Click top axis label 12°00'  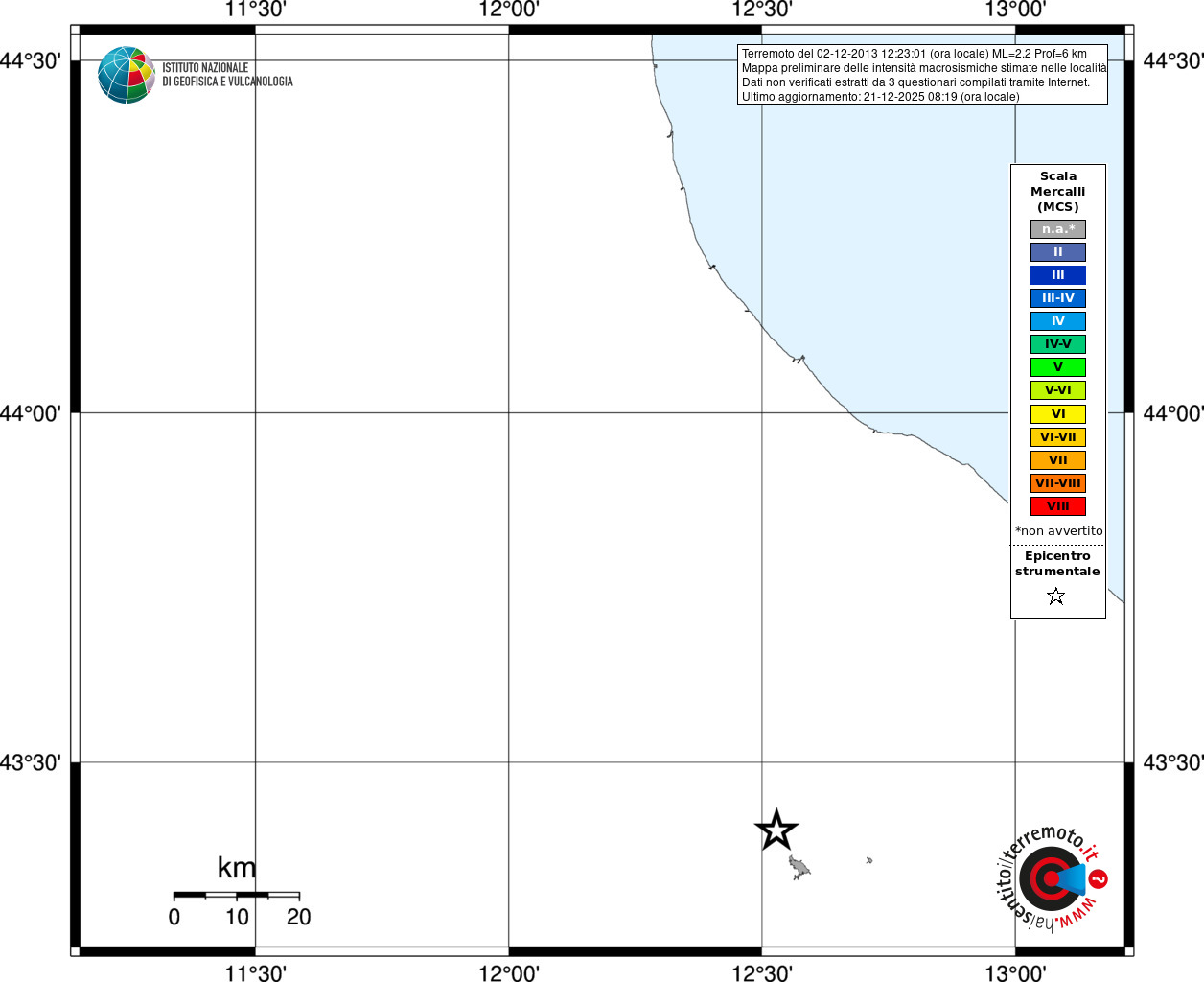[x=509, y=10]
